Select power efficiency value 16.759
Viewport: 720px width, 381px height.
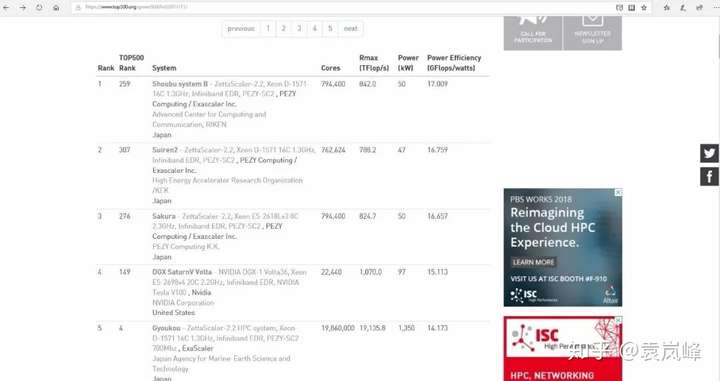click(437, 150)
